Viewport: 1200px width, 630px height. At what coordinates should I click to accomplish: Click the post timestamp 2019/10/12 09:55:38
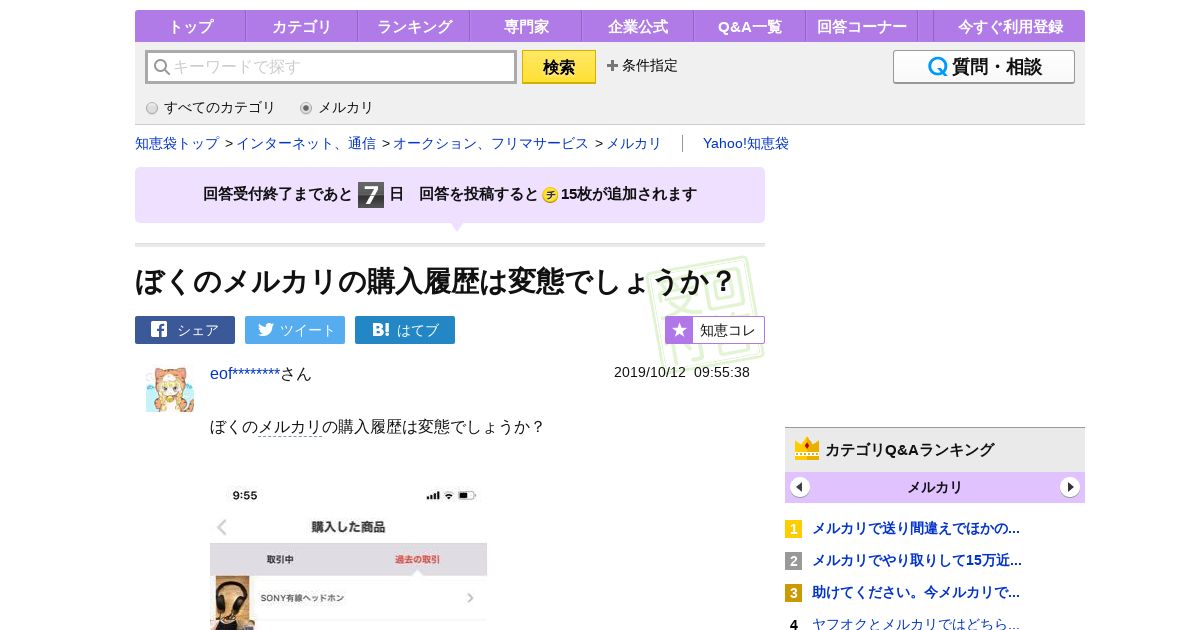pyautogui.click(x=682, y=372)
